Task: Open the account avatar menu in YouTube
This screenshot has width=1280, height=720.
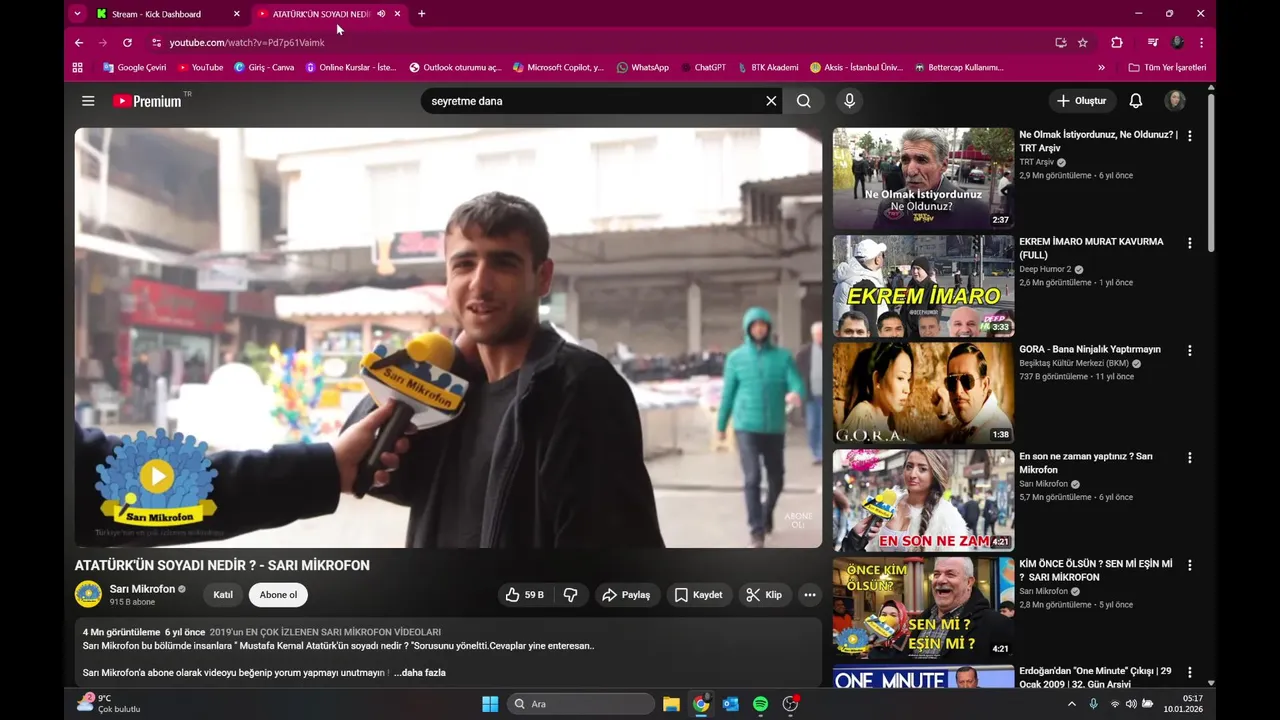Action: point(1175,101)
